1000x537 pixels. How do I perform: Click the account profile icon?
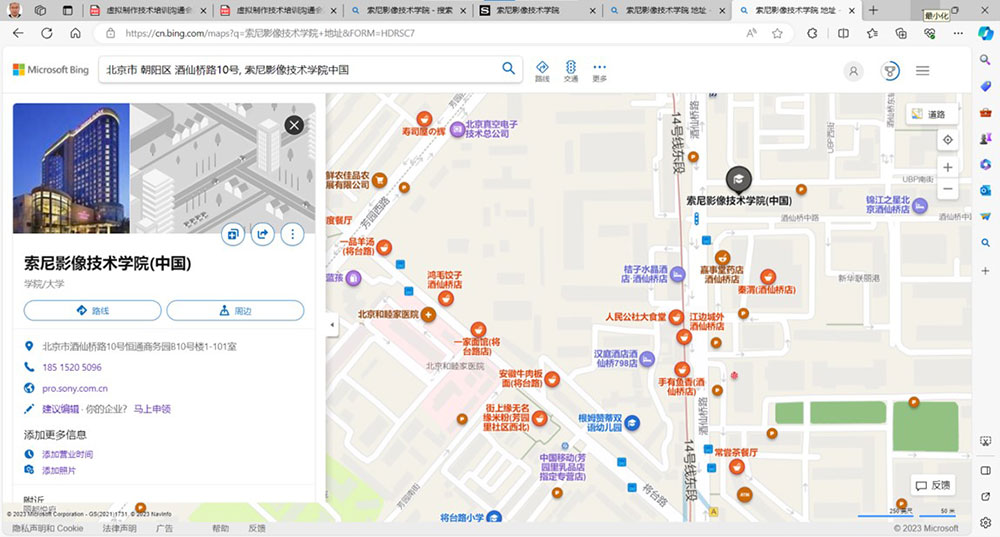(x=853, y=71)
